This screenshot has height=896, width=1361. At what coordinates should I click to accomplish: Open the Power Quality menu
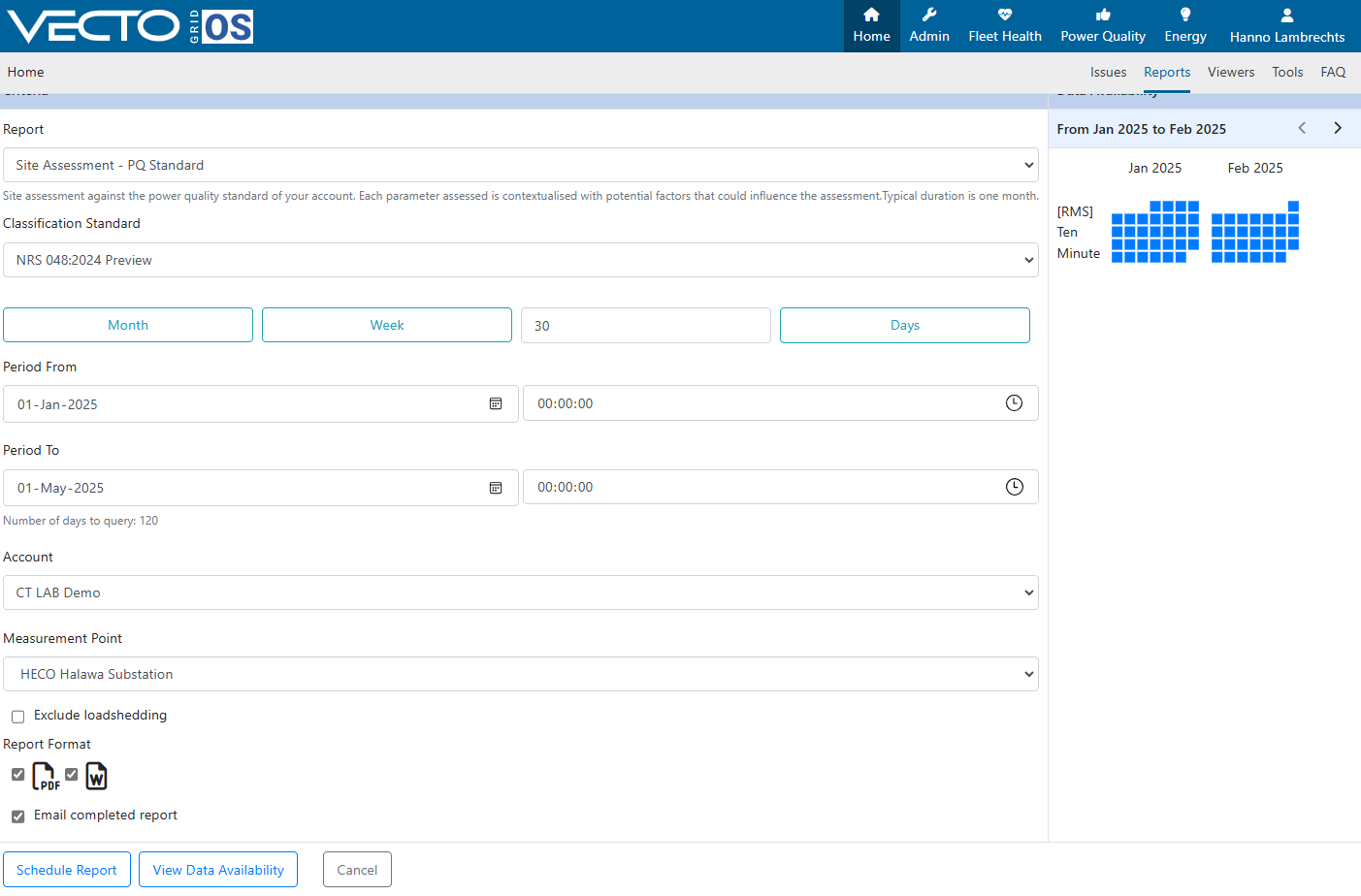point(1103,26)
